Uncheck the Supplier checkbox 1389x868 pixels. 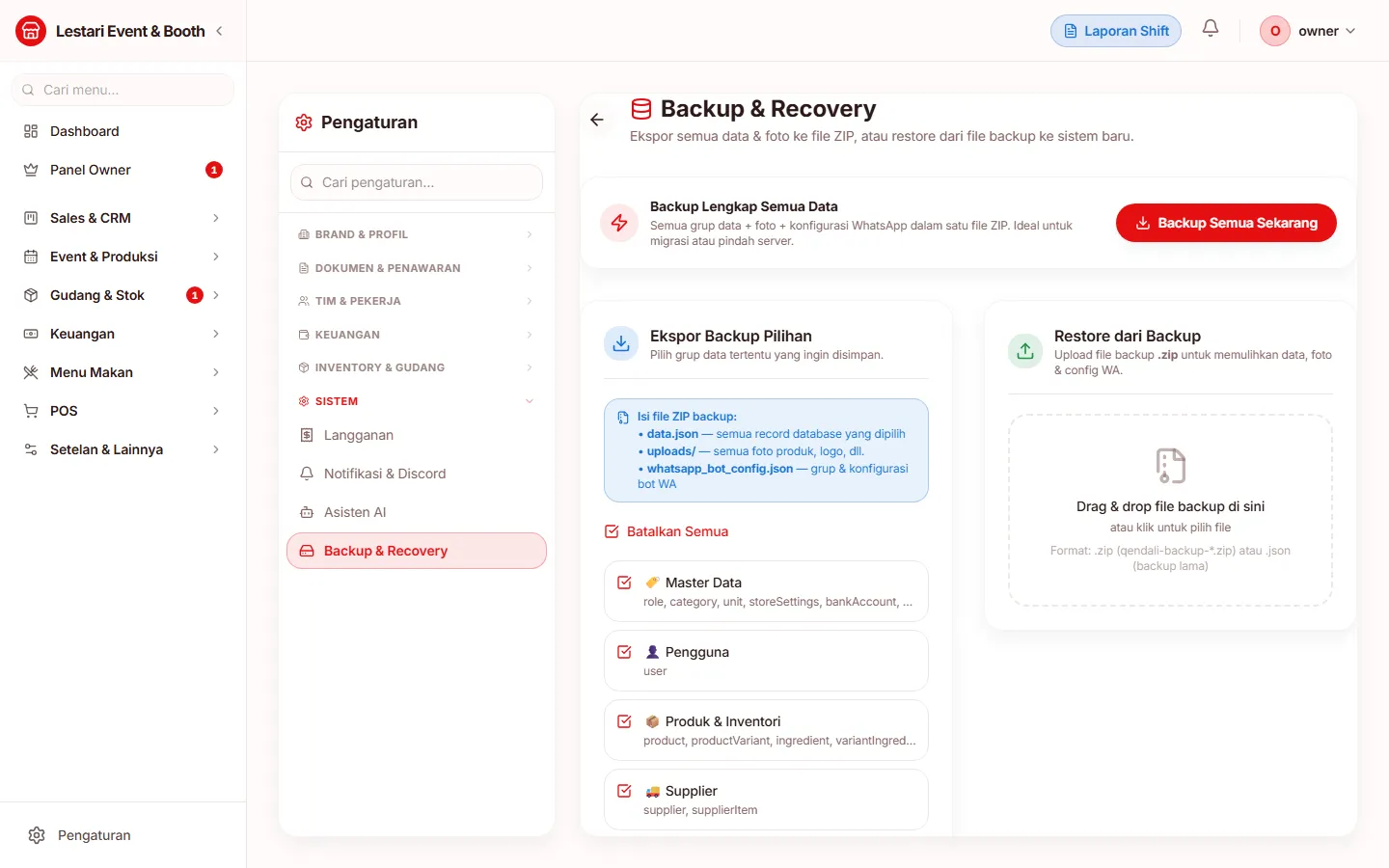tap(624, 791)
